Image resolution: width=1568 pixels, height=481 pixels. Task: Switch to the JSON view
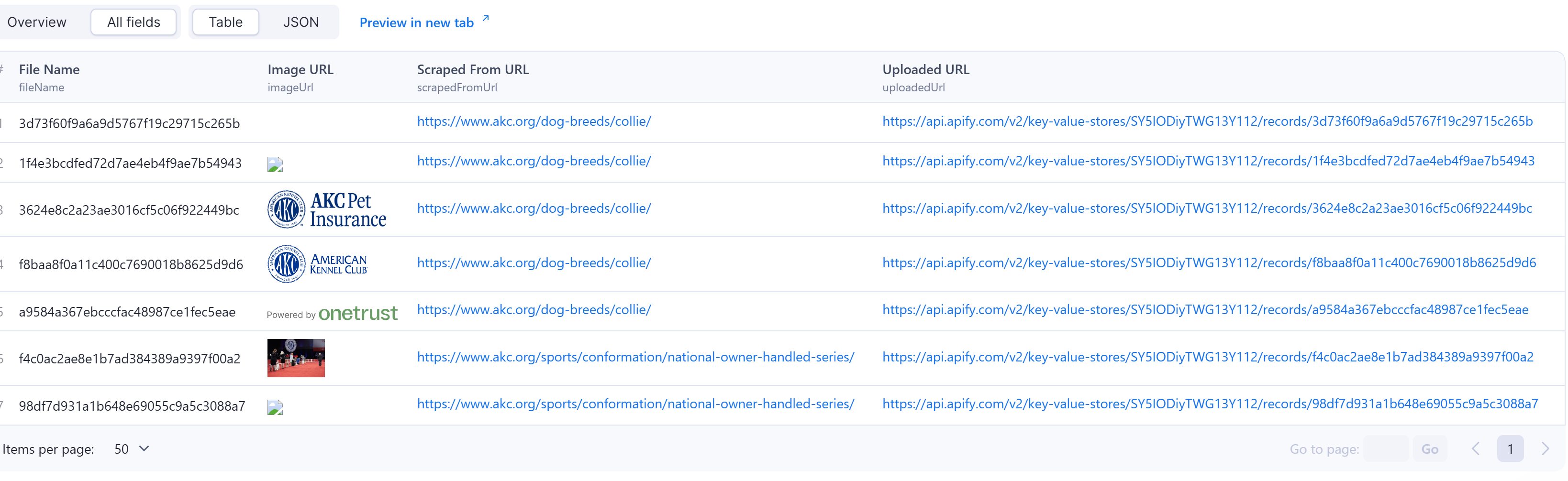click(300, 22)
